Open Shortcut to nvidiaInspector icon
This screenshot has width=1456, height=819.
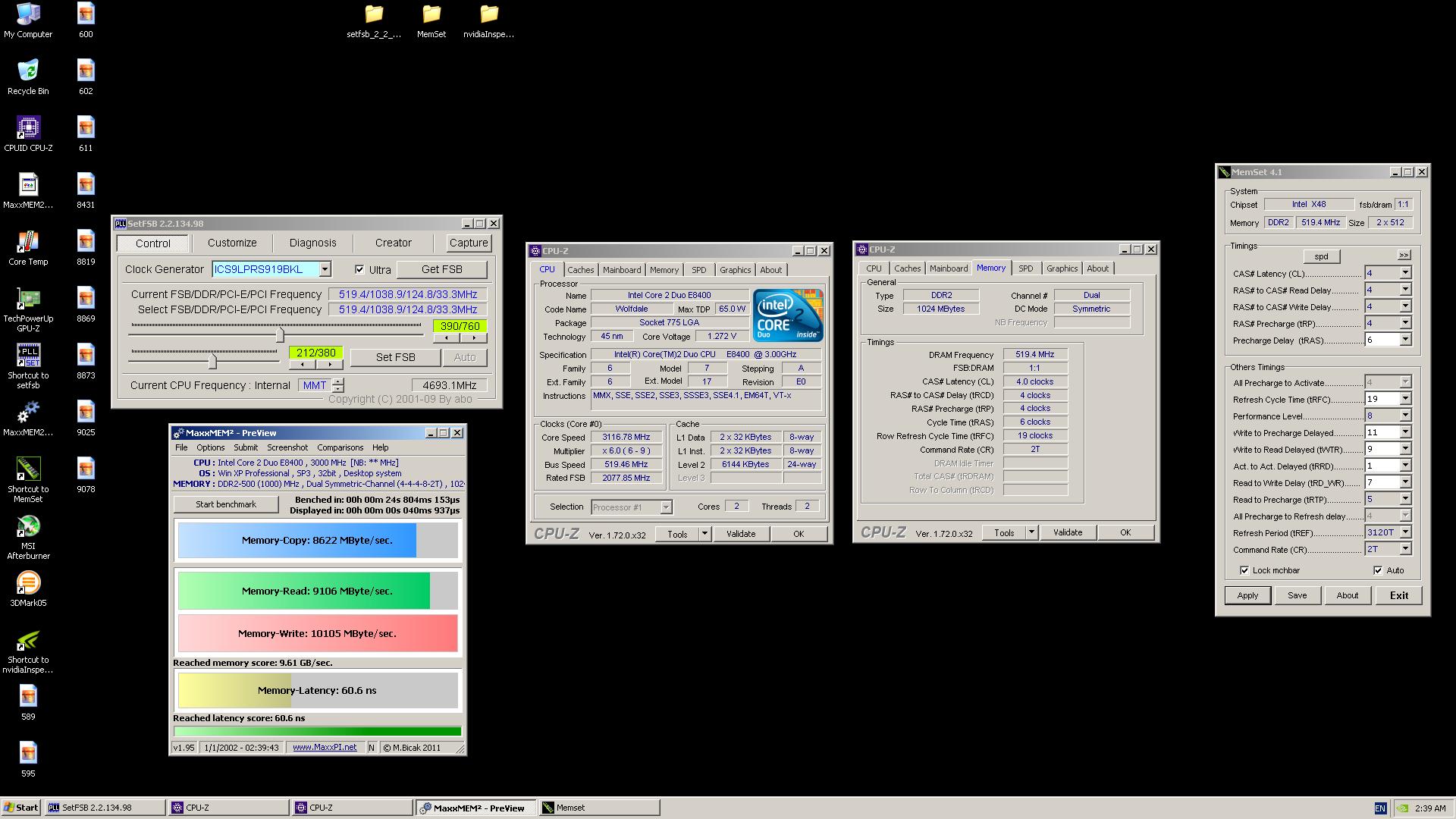(x=28, y=651)
